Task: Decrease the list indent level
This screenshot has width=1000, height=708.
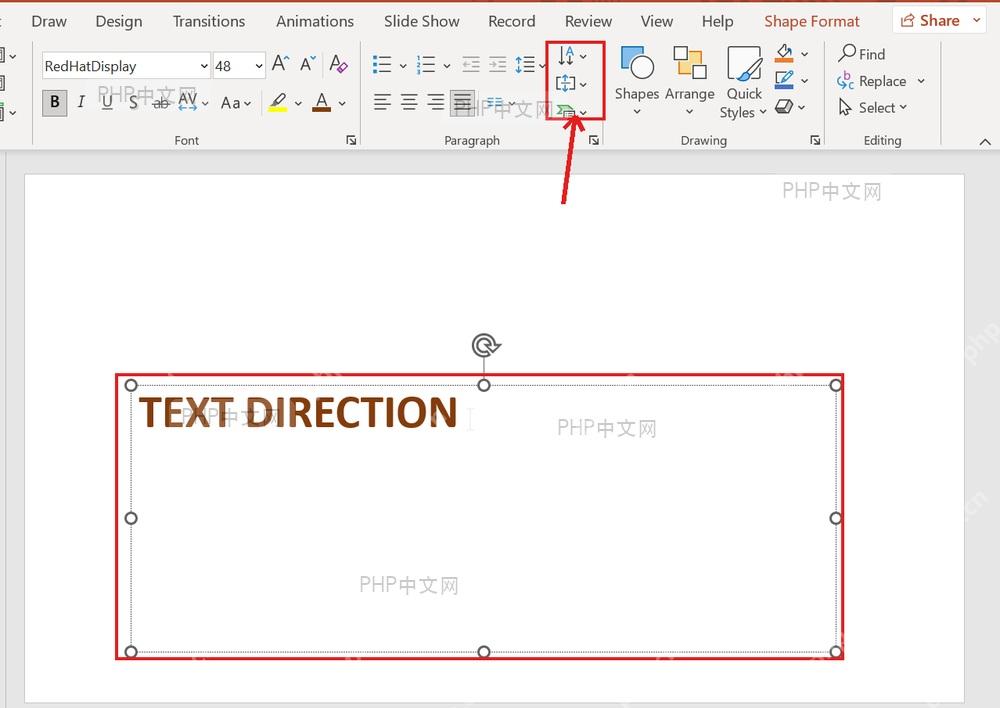Action: pos(471,64)
